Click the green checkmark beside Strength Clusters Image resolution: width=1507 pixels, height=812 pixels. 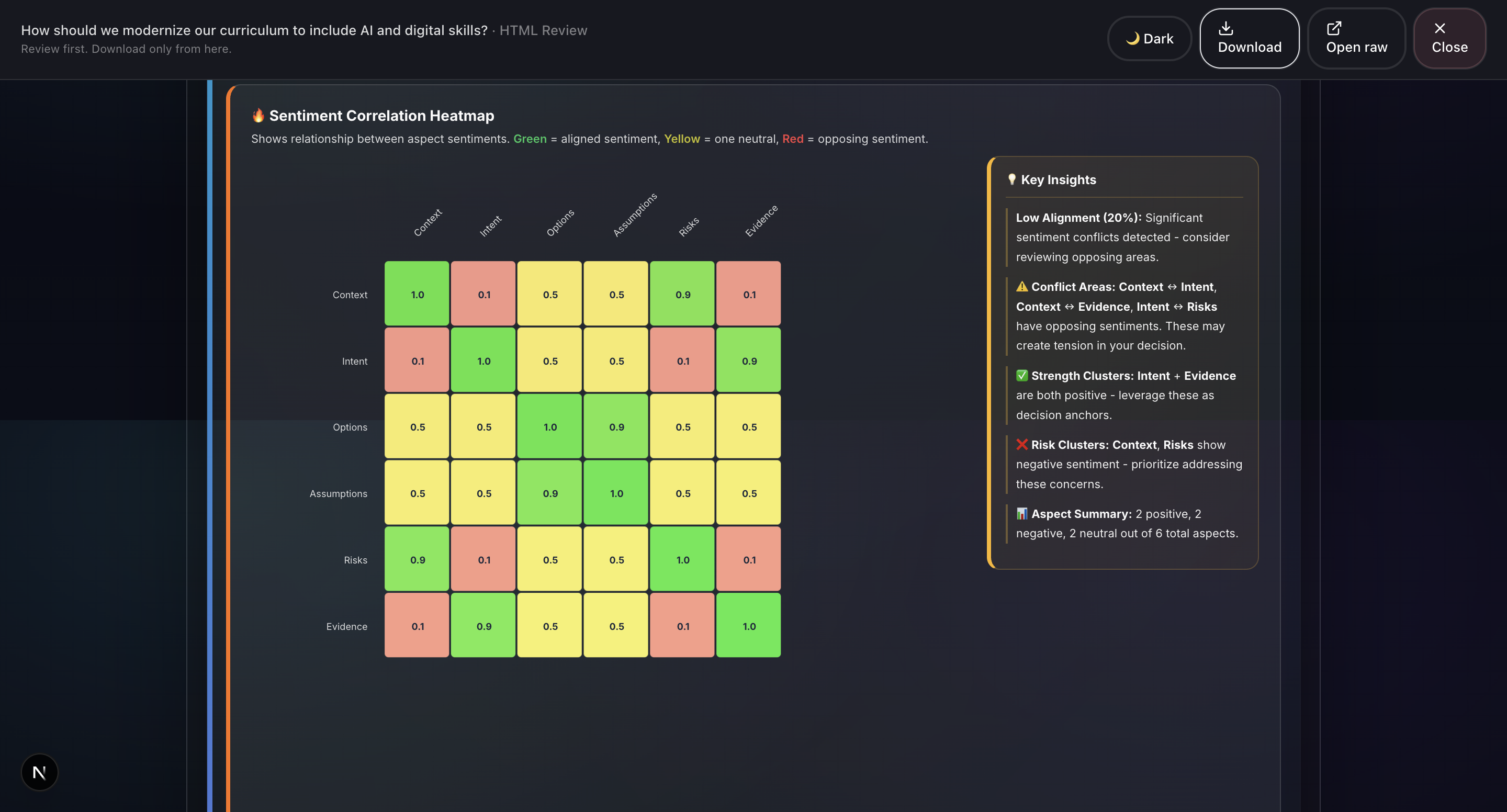(1021, 376)
